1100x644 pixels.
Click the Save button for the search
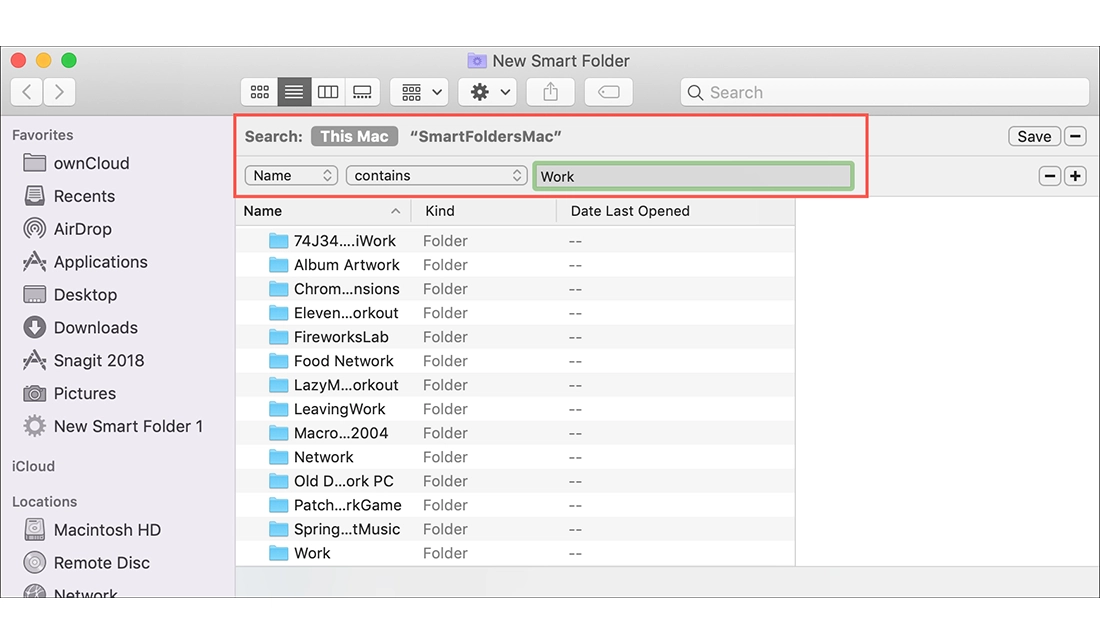tap(1034, 136)
